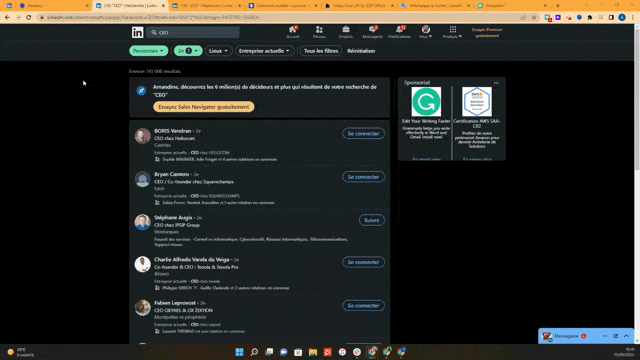The width and height of the screenshot is (640, 360).
Task: Open the Réseau network icon
Action: pyautogui.click(x=319, y=32)
